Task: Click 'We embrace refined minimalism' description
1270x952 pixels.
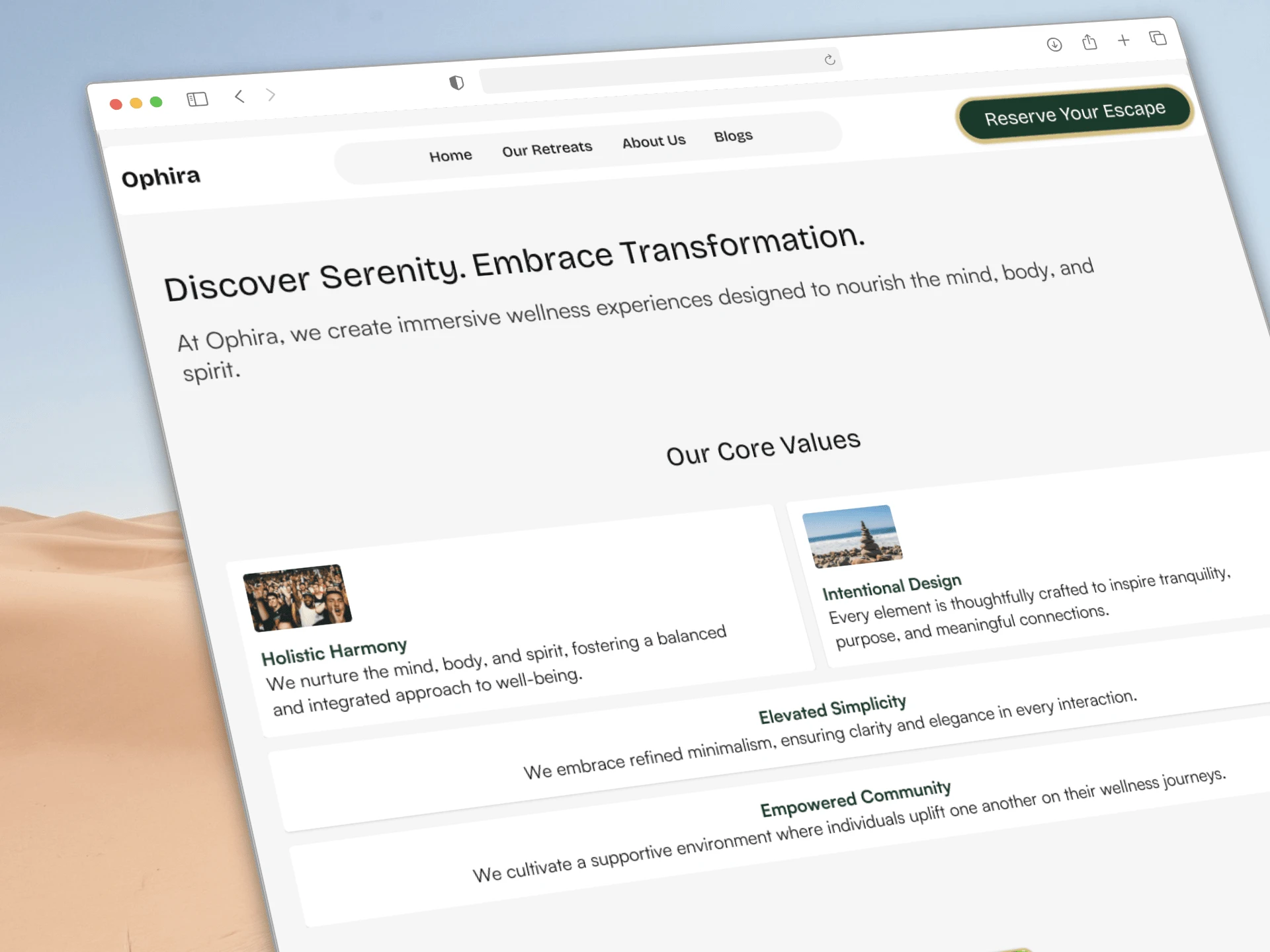Action: [x=830, y=735]
